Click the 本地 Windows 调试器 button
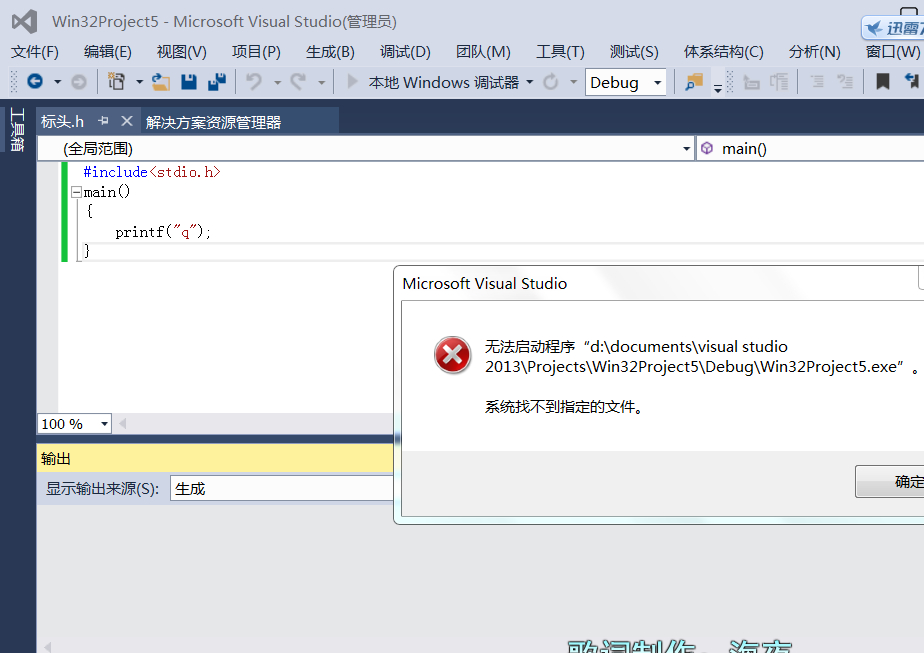This screenshot has height=653, width=924. (x=443, y=82)
